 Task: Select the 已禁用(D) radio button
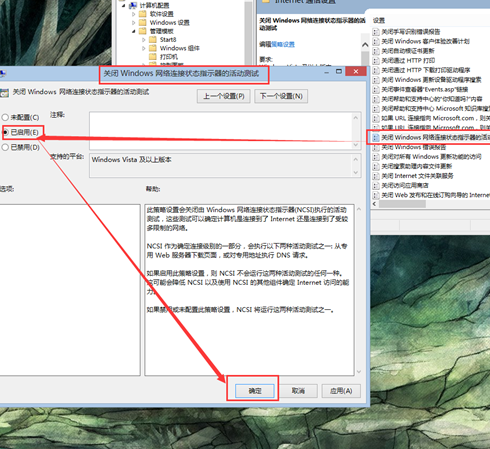point(5,147)
